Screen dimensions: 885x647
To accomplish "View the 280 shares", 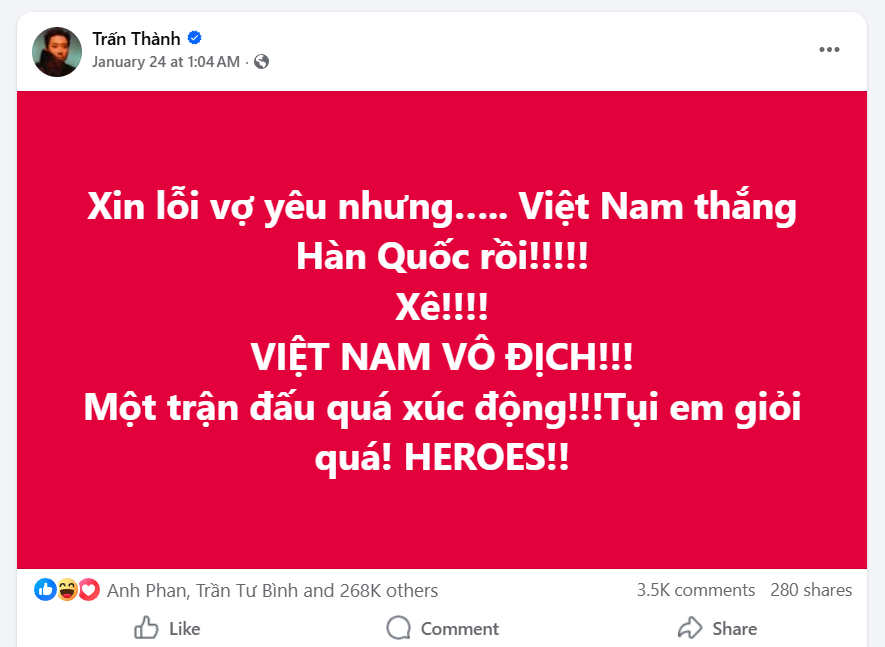I will 811,589.
